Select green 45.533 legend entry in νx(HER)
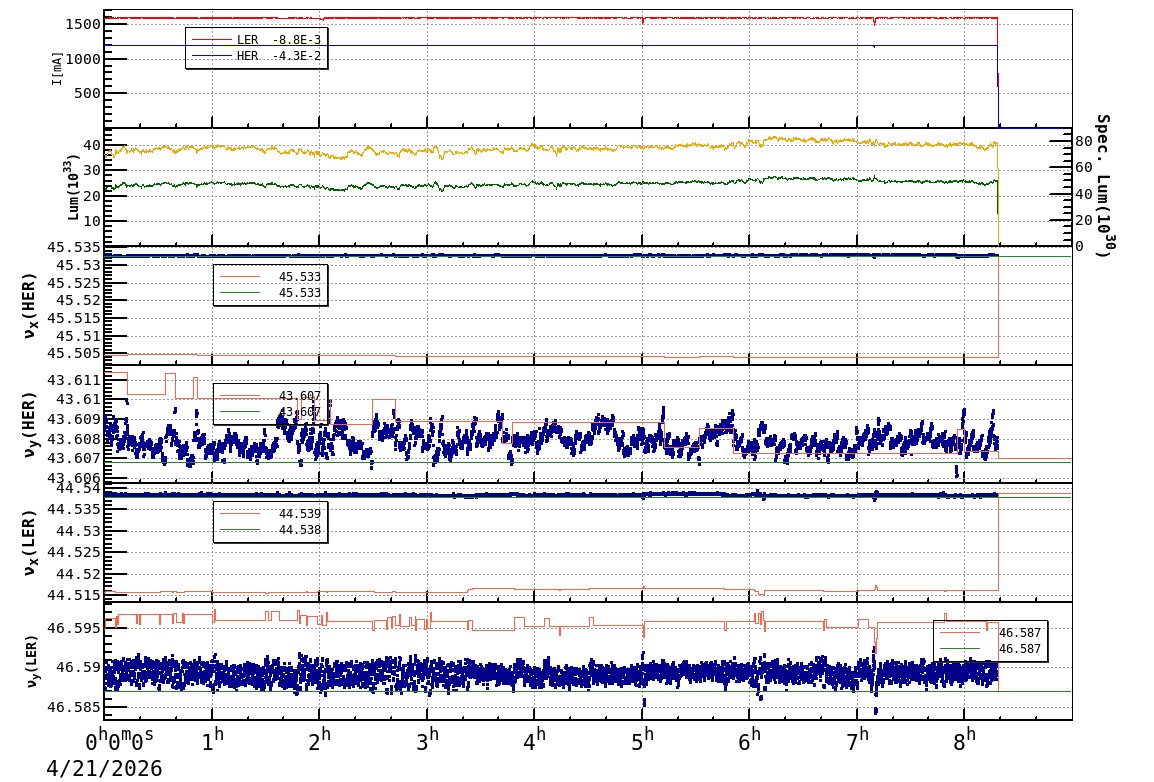This screenshot has width=1154, height=782. (x=270, y=293)
